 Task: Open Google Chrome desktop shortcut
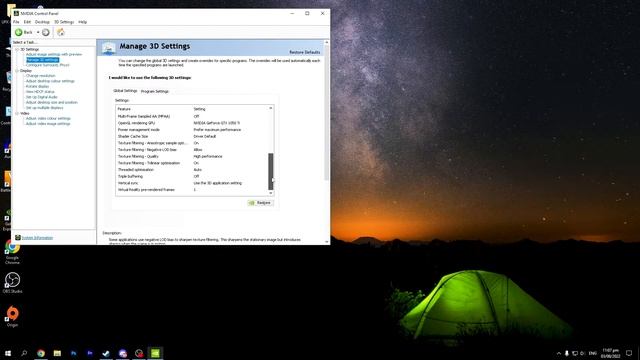pos(12,252)
